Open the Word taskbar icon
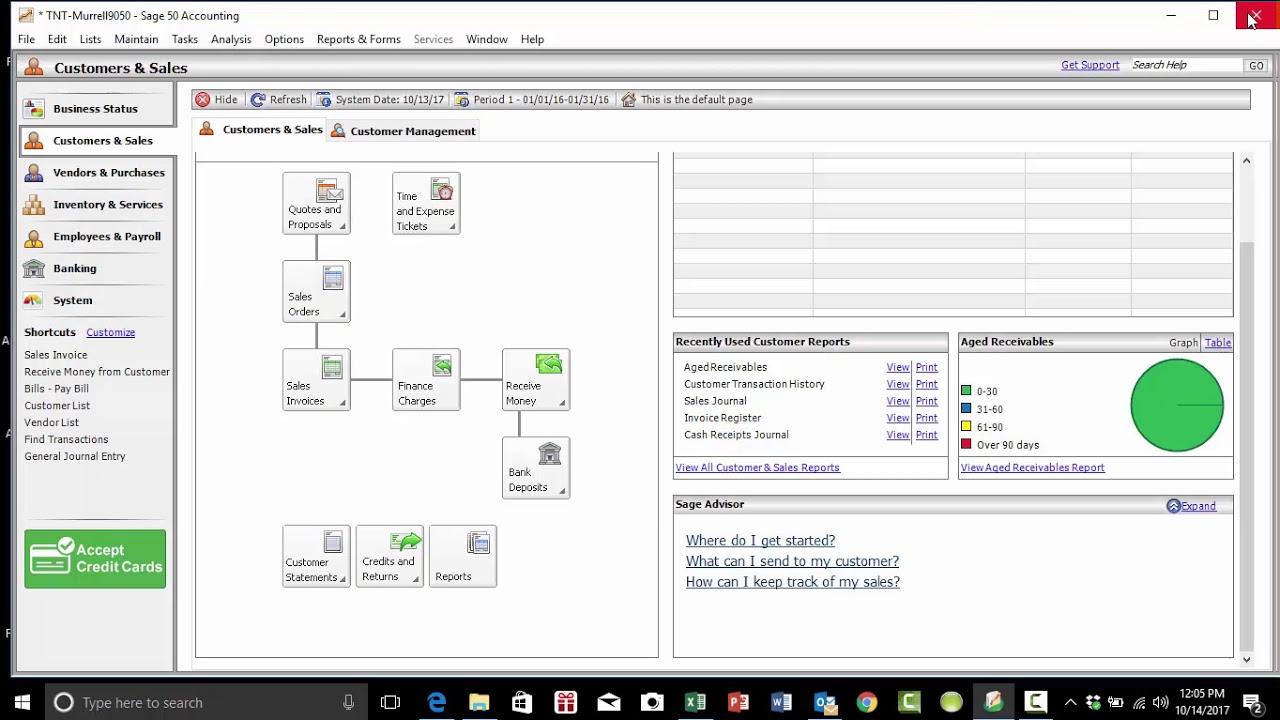 point(781,703)
